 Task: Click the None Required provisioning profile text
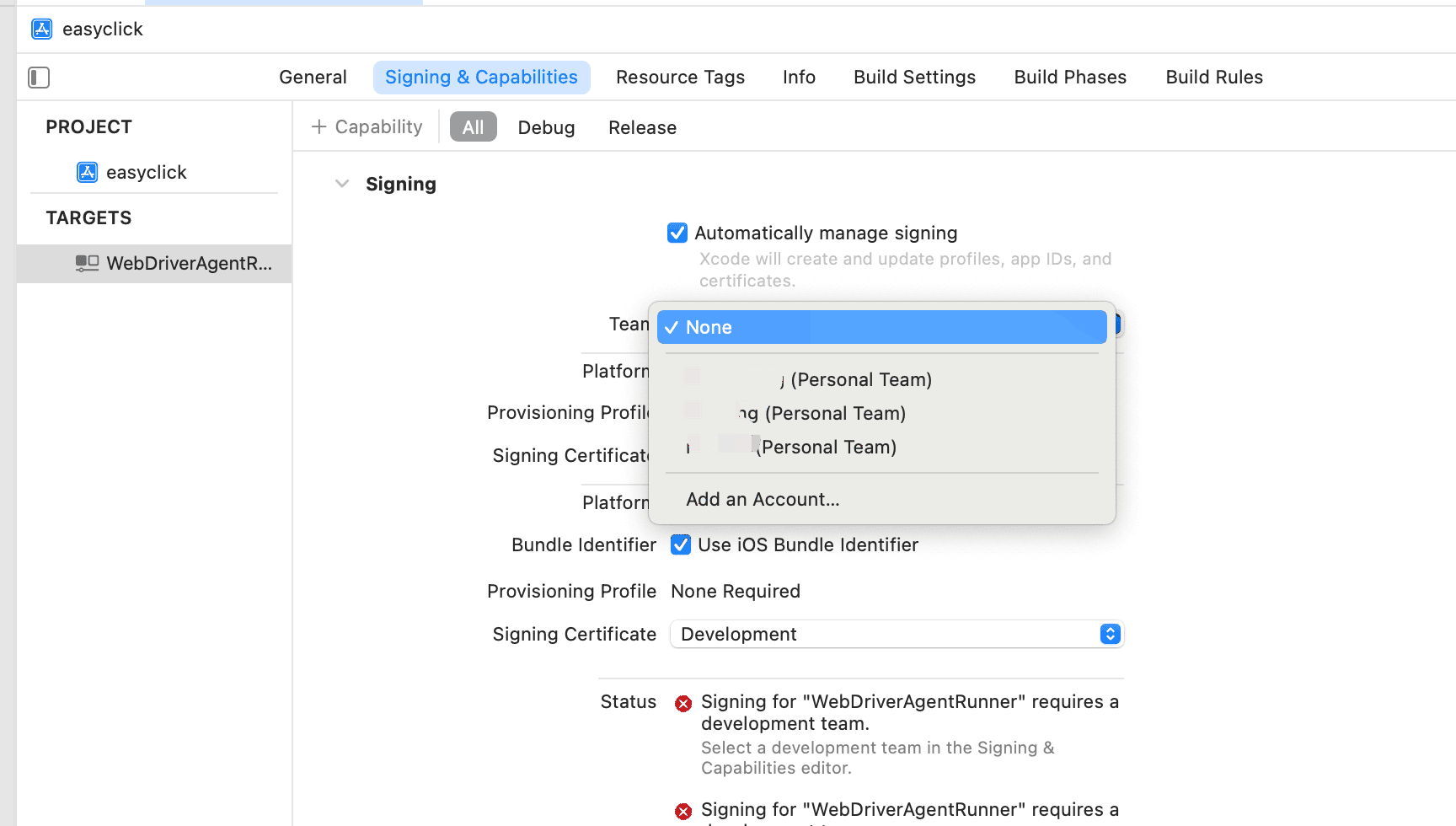point(736,592)
